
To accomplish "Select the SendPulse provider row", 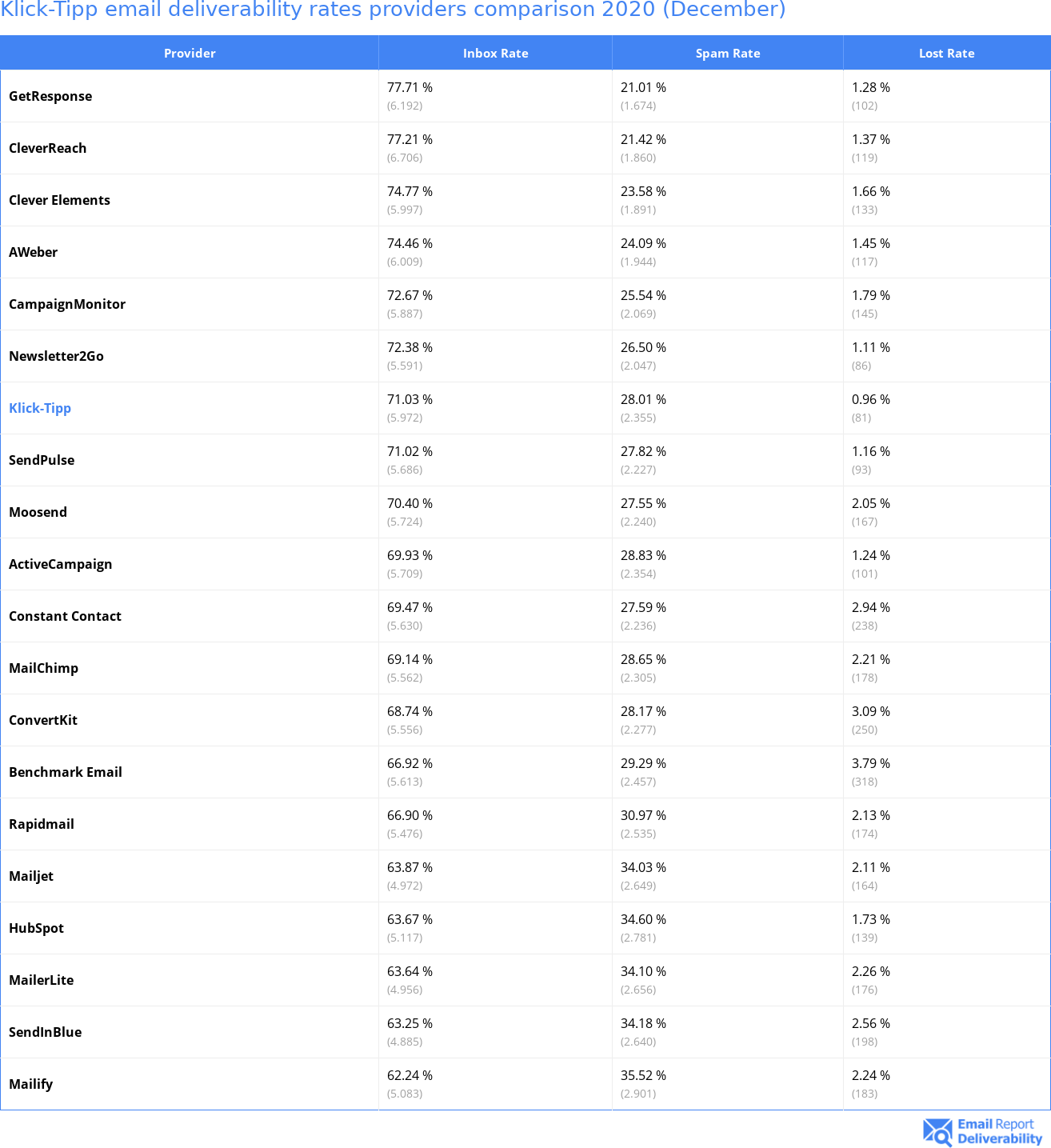I will 42,460.
